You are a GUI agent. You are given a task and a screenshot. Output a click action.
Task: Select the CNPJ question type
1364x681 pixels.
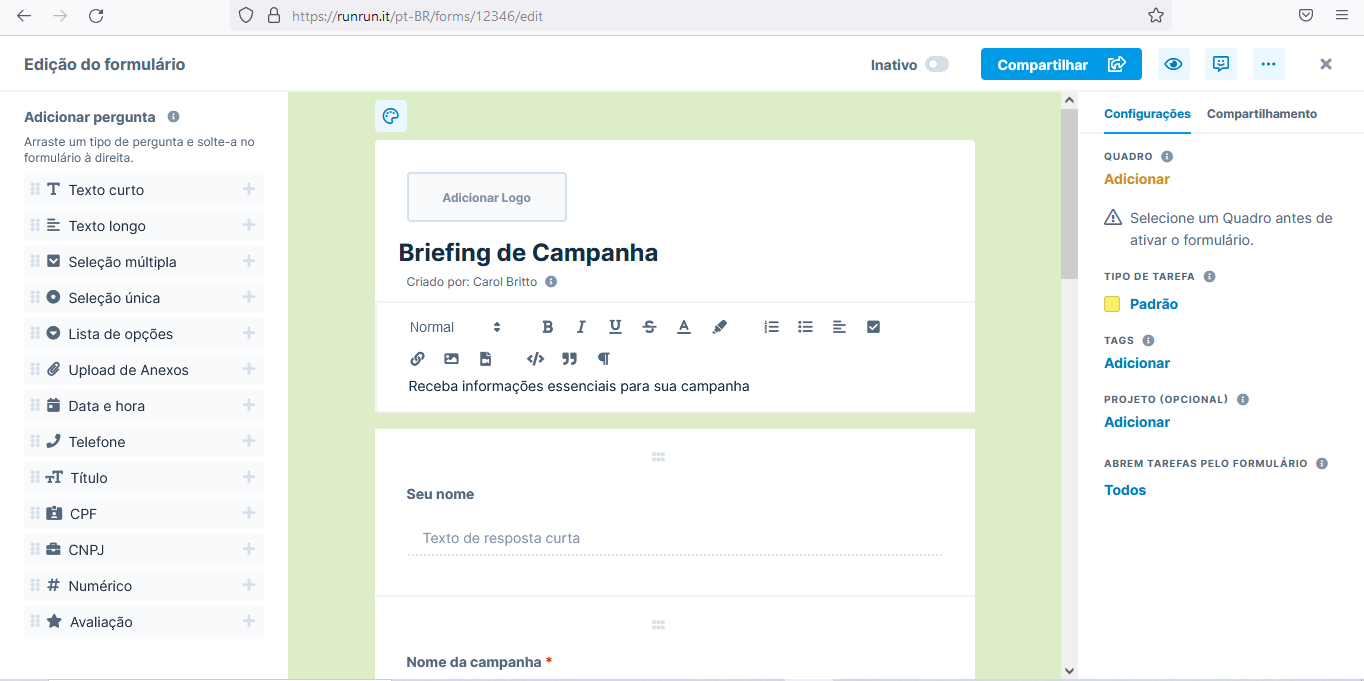(x=144, y=550)
